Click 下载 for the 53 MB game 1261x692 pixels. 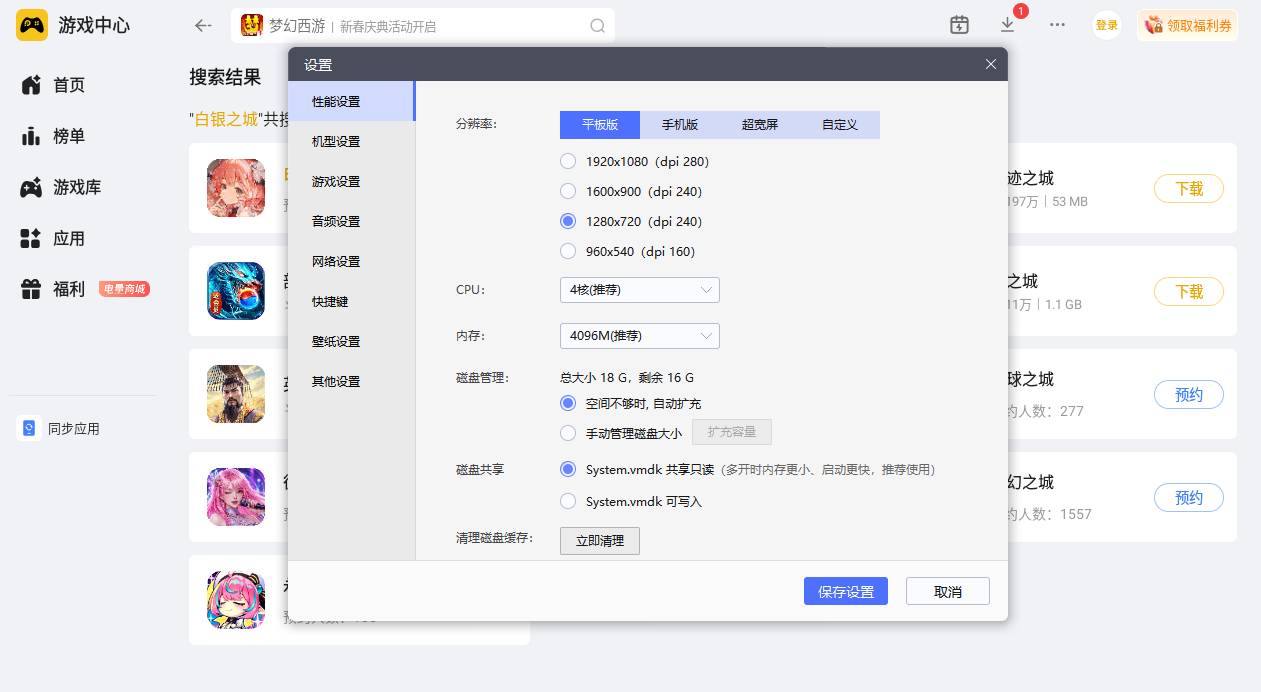pos(1189,188)
